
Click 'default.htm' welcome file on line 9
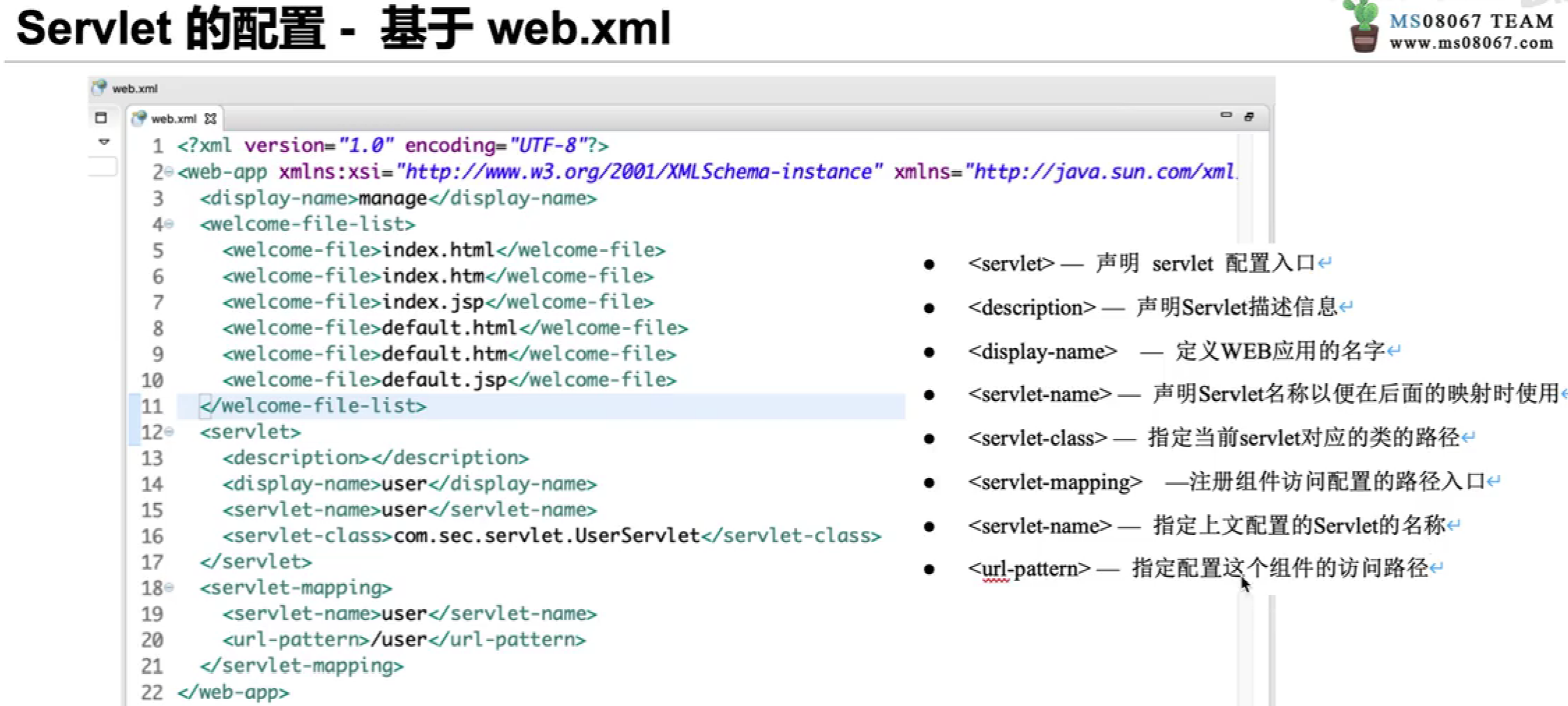coord(444,354)
